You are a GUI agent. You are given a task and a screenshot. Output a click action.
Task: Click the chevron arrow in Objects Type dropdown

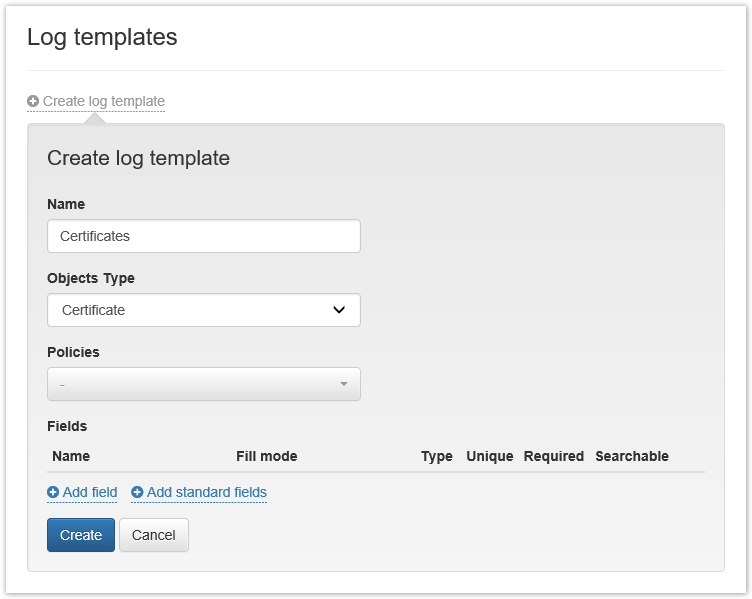pos(339,310)
